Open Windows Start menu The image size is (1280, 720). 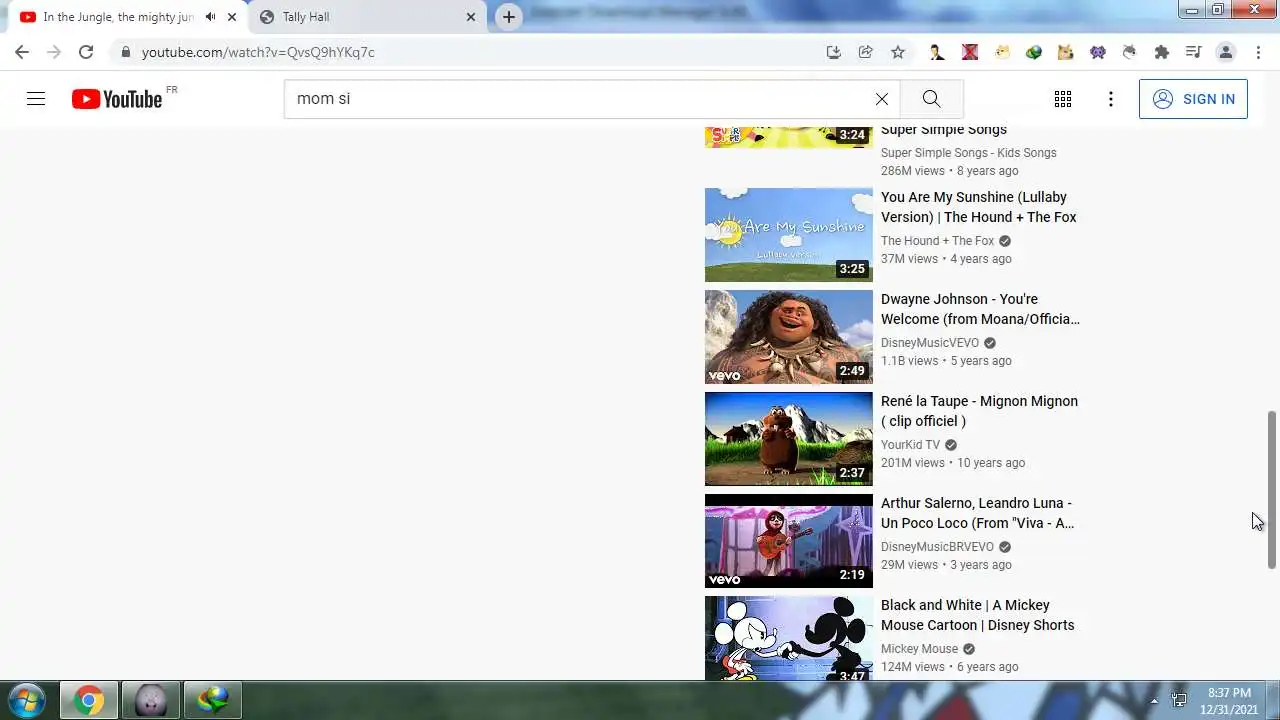tap(27, 701)
